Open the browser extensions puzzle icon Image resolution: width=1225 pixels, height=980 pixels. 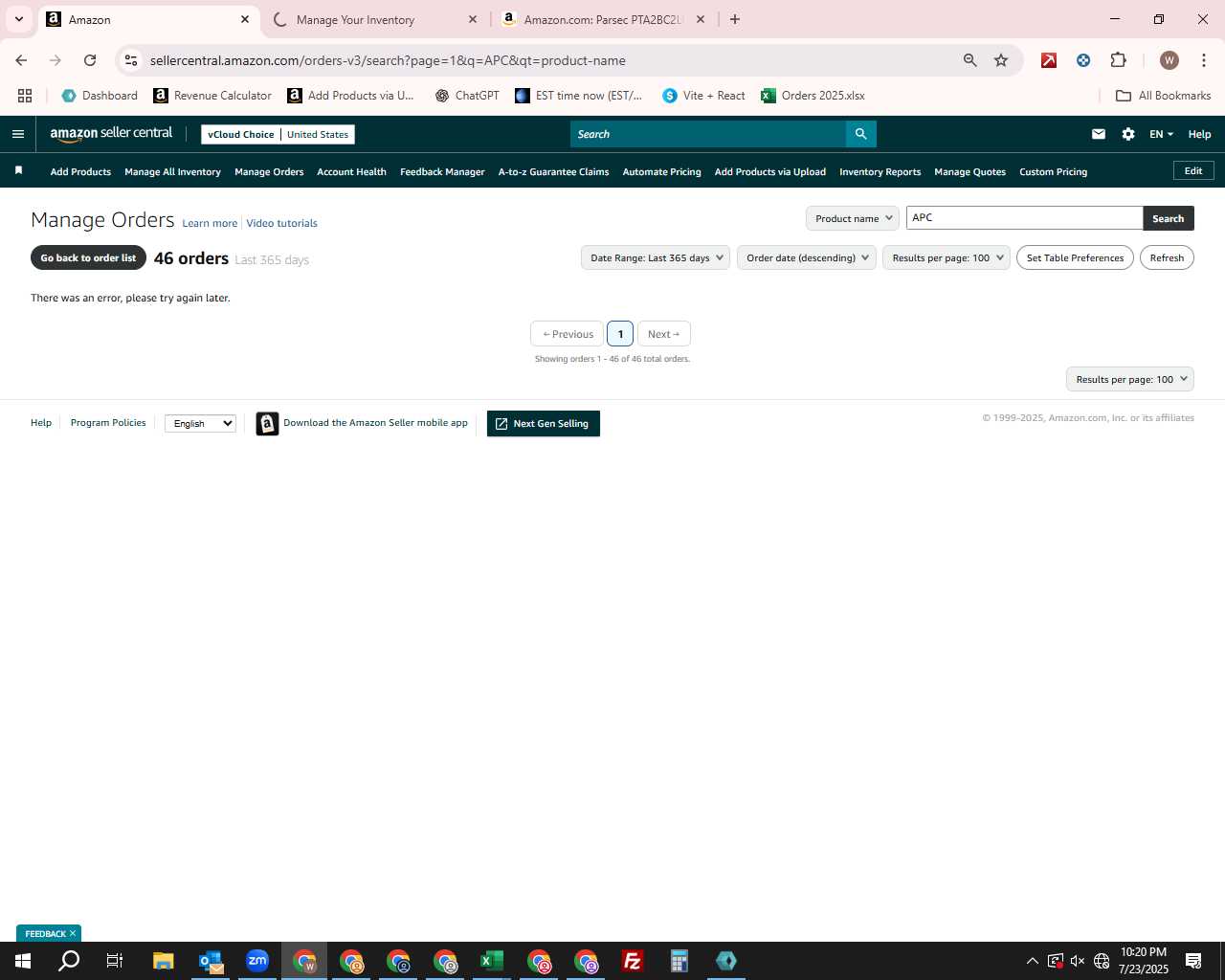1118,60
